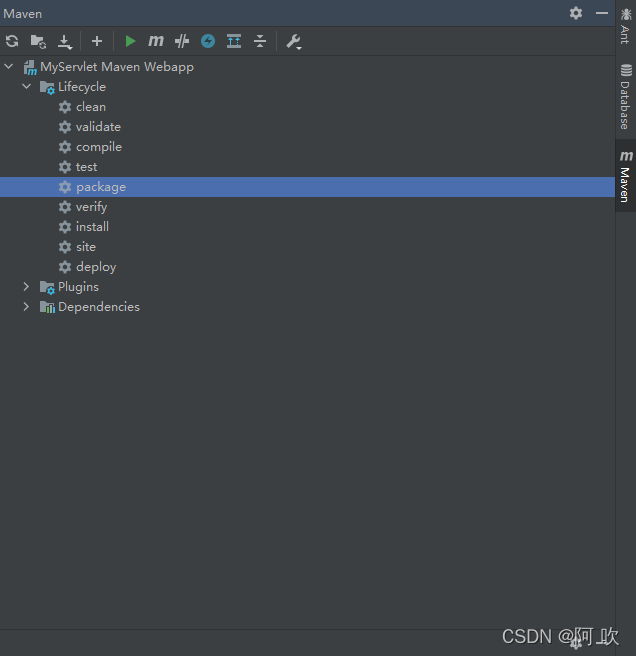
Task: Expand the Dependencies node
Action: tap(26, 307)
